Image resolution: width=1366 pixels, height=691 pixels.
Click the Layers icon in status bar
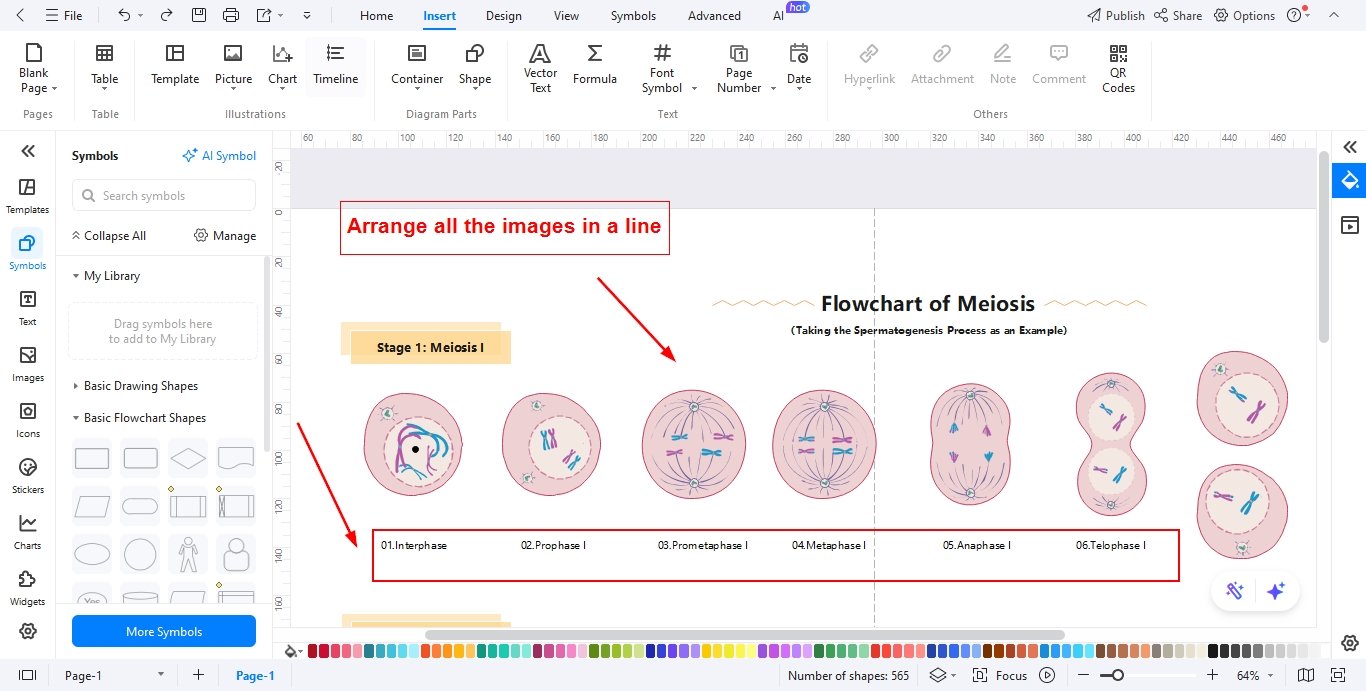click(x=937, y=675)
